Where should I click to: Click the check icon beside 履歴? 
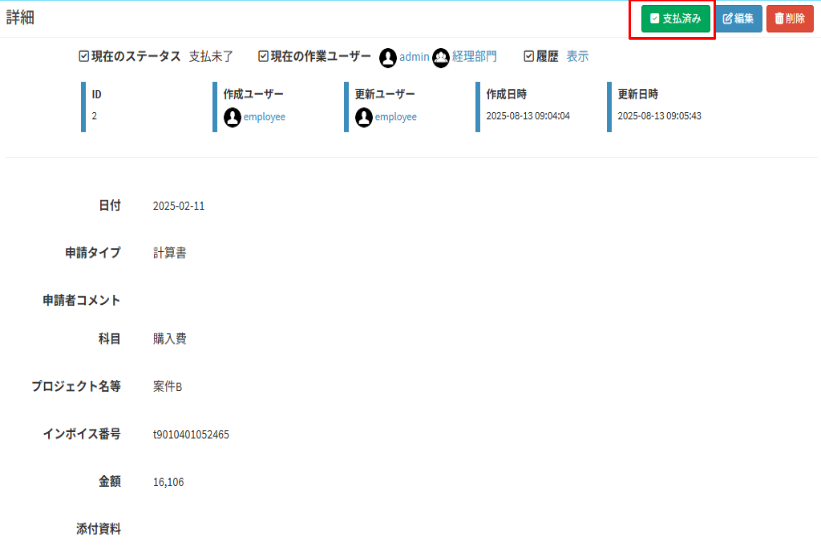coord(529,56)
